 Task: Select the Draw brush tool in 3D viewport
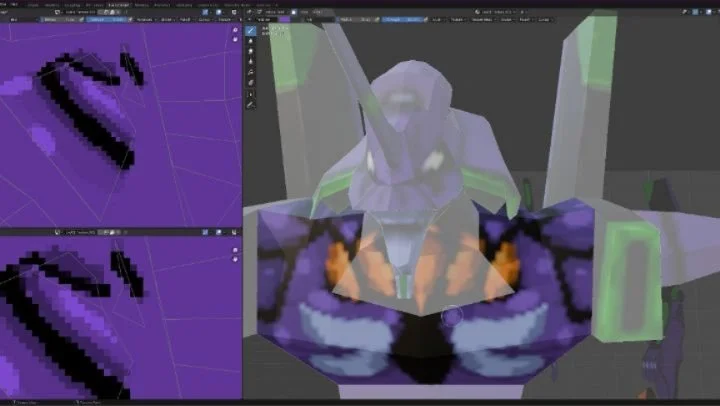tap(250, 31)
